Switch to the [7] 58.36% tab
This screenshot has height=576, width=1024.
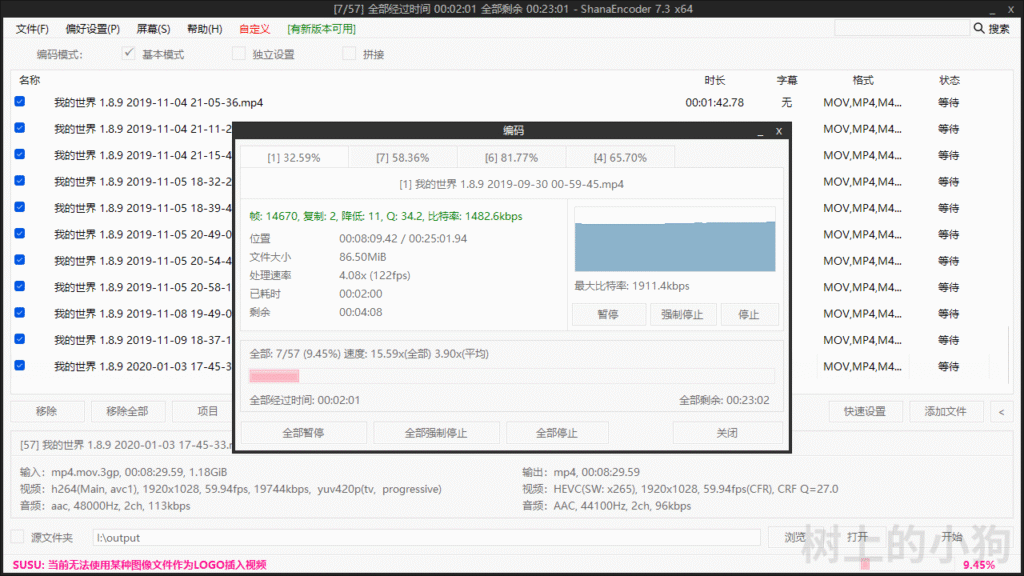[x=402, y=157]
